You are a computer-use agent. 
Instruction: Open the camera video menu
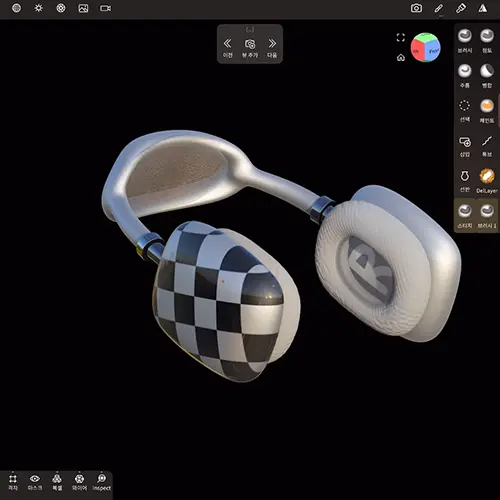pos(106,8)
